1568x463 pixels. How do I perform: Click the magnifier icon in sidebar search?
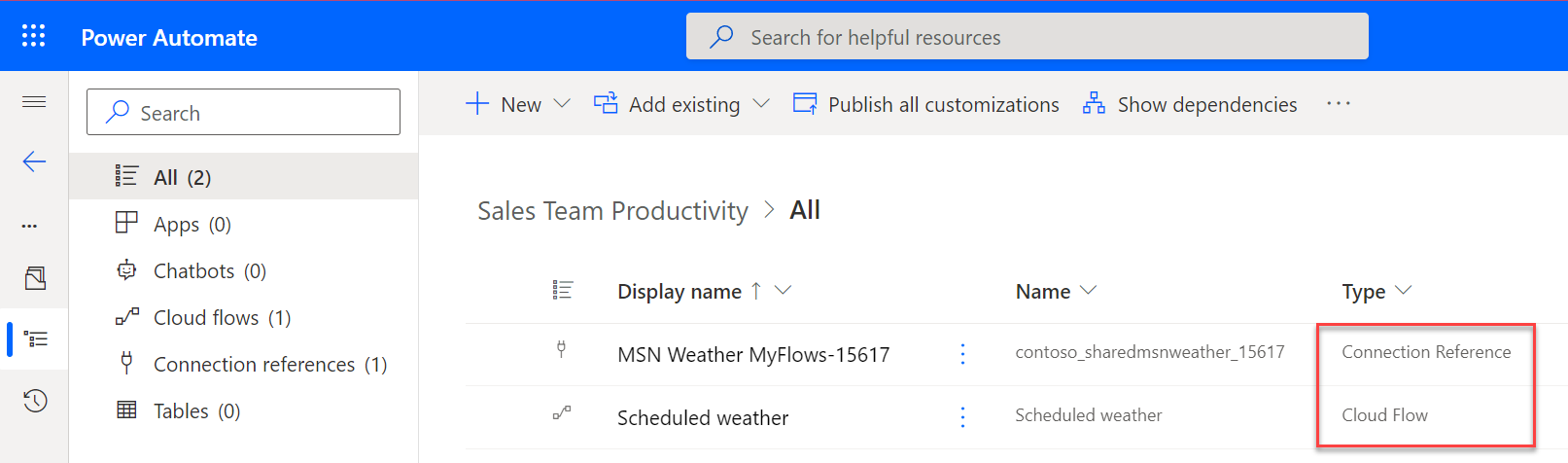(118, 112)
